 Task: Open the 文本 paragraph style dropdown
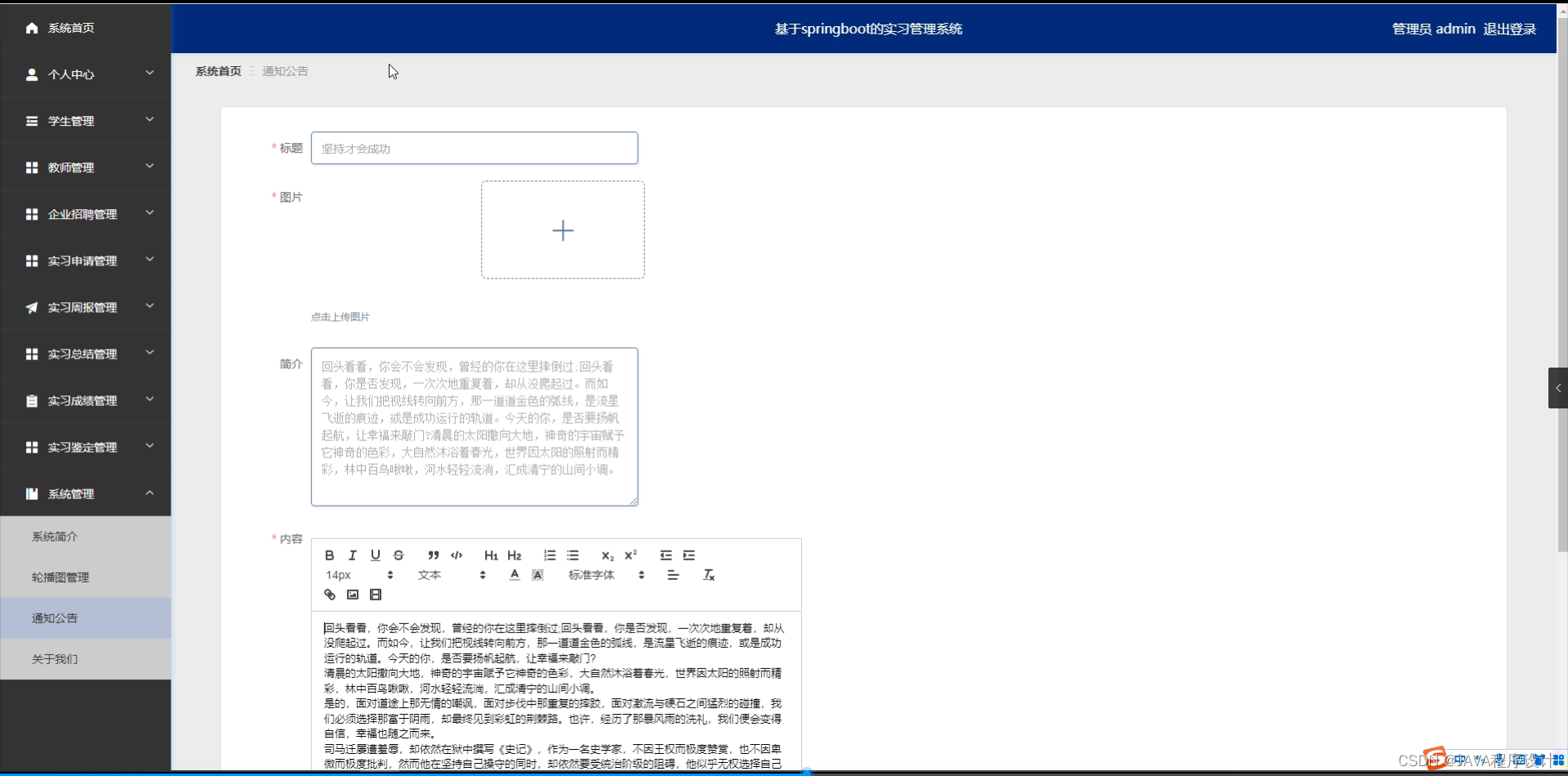pos(452,575)
